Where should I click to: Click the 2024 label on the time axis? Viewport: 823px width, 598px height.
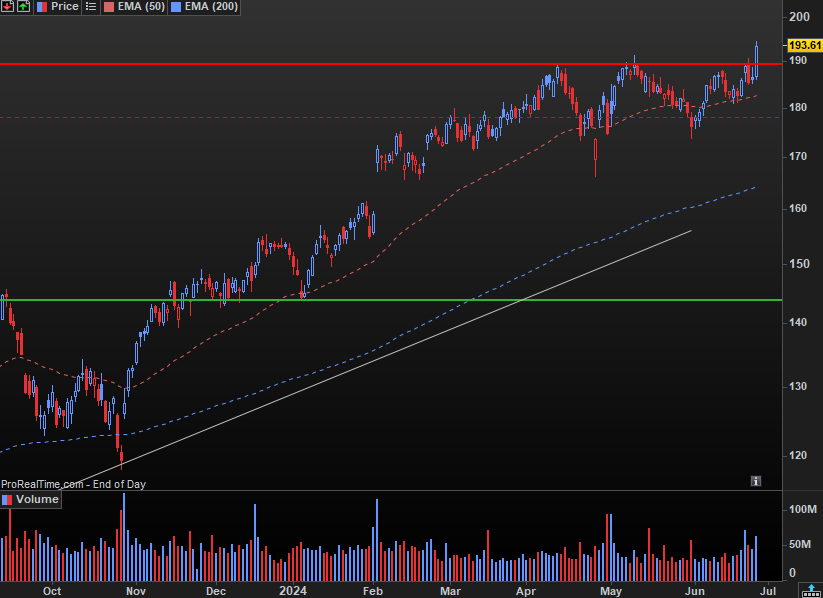293,591
